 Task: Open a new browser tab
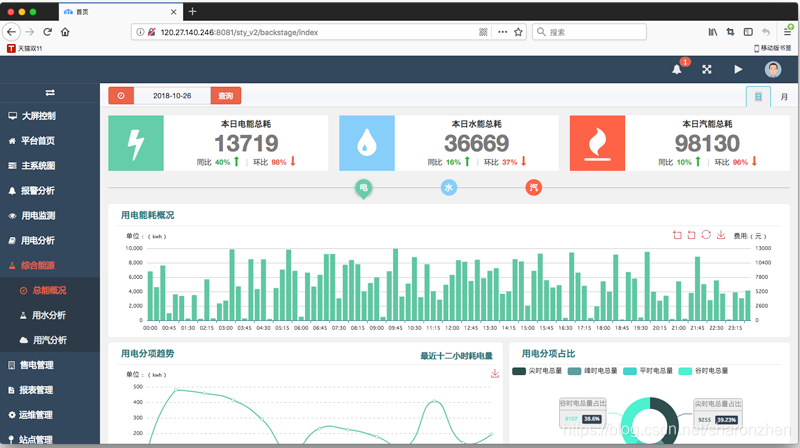coord(192,11)
